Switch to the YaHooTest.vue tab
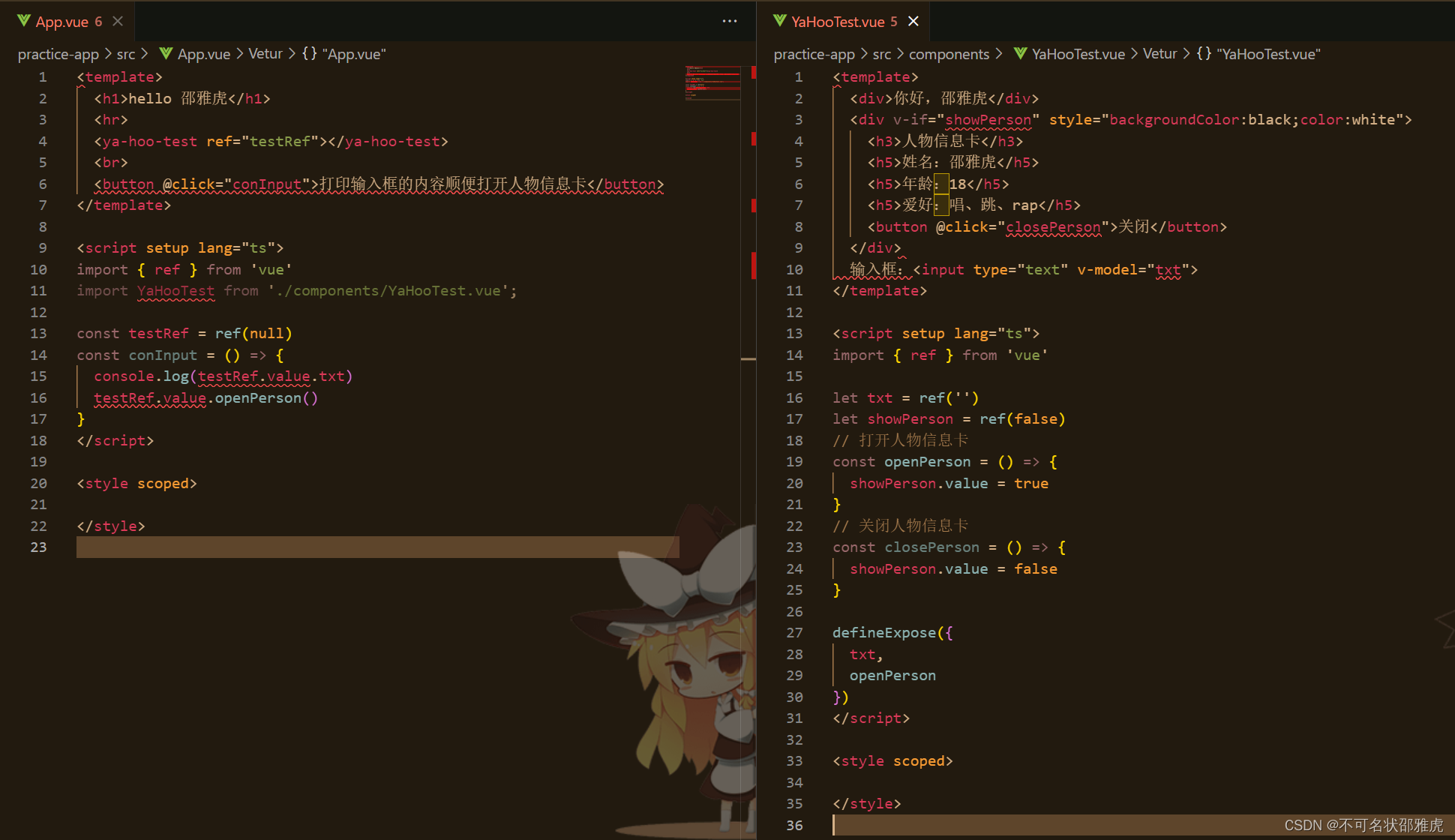This screenshot has width=1455, height=840. coord(844,22)
